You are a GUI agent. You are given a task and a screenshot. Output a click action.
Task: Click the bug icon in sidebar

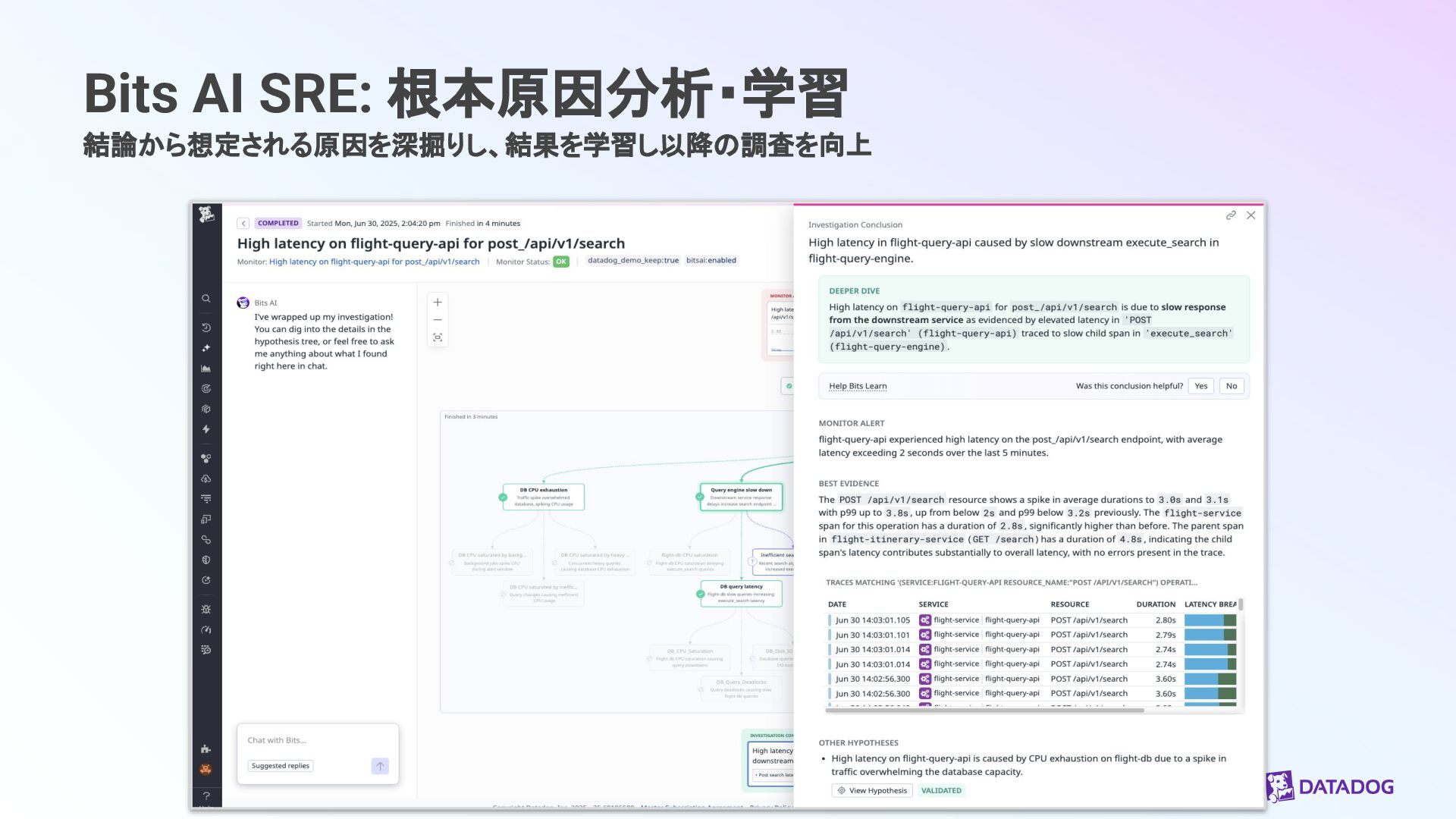click(x=206, y=609)
